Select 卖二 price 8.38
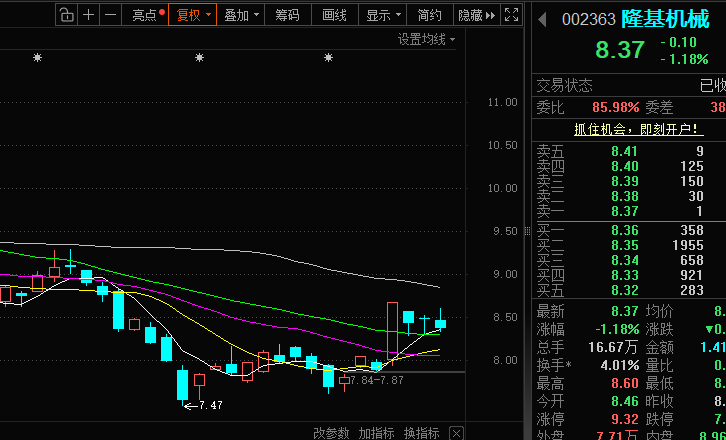The height and width of the screenshot is (440, 726). click(x=625, y=196)
